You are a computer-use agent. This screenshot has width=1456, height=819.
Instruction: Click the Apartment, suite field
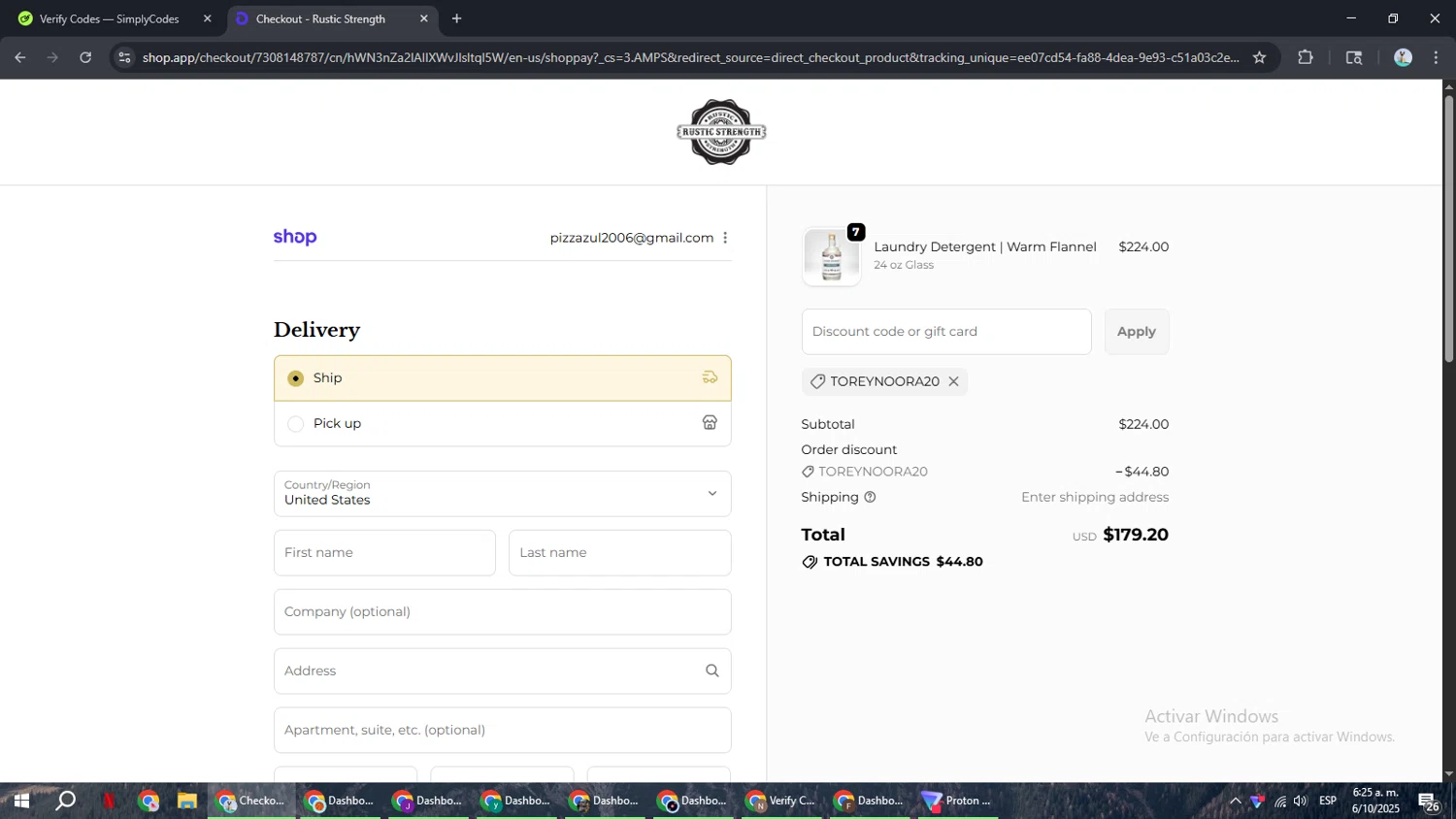(502, 730)
